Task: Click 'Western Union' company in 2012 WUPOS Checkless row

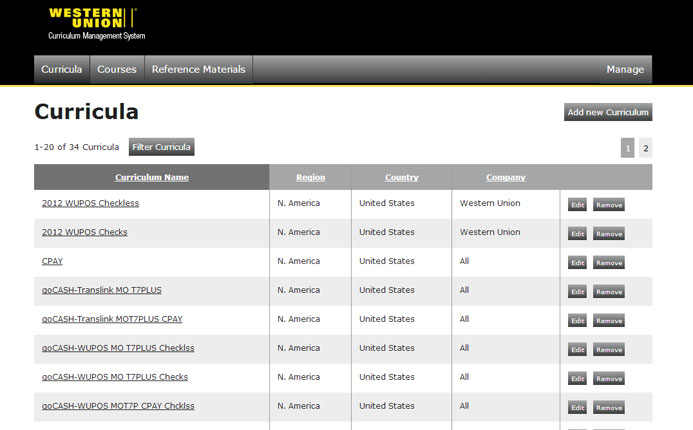Action: click(490, 203)
